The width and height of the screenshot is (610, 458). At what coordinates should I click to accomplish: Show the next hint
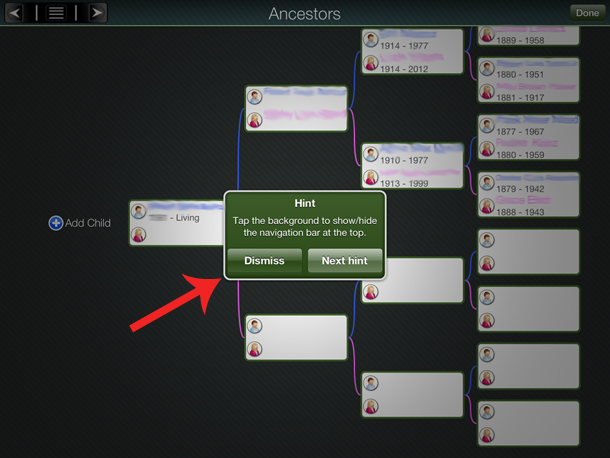tap(345, 261)
